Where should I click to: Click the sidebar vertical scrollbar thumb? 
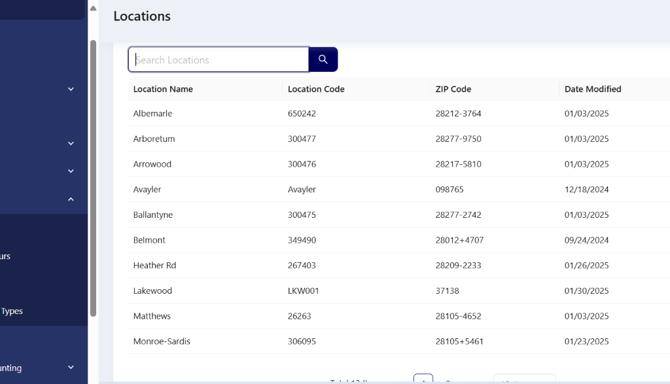click(x=93, y=179)
